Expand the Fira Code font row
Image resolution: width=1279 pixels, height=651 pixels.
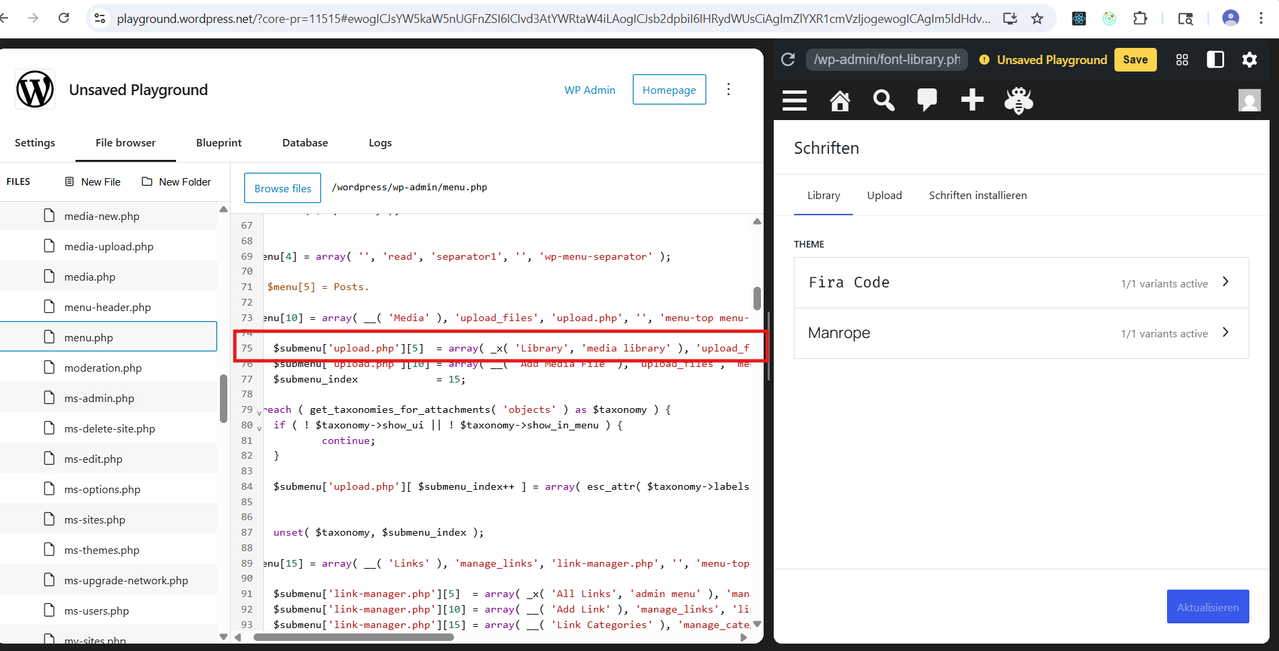(1021, 283)
